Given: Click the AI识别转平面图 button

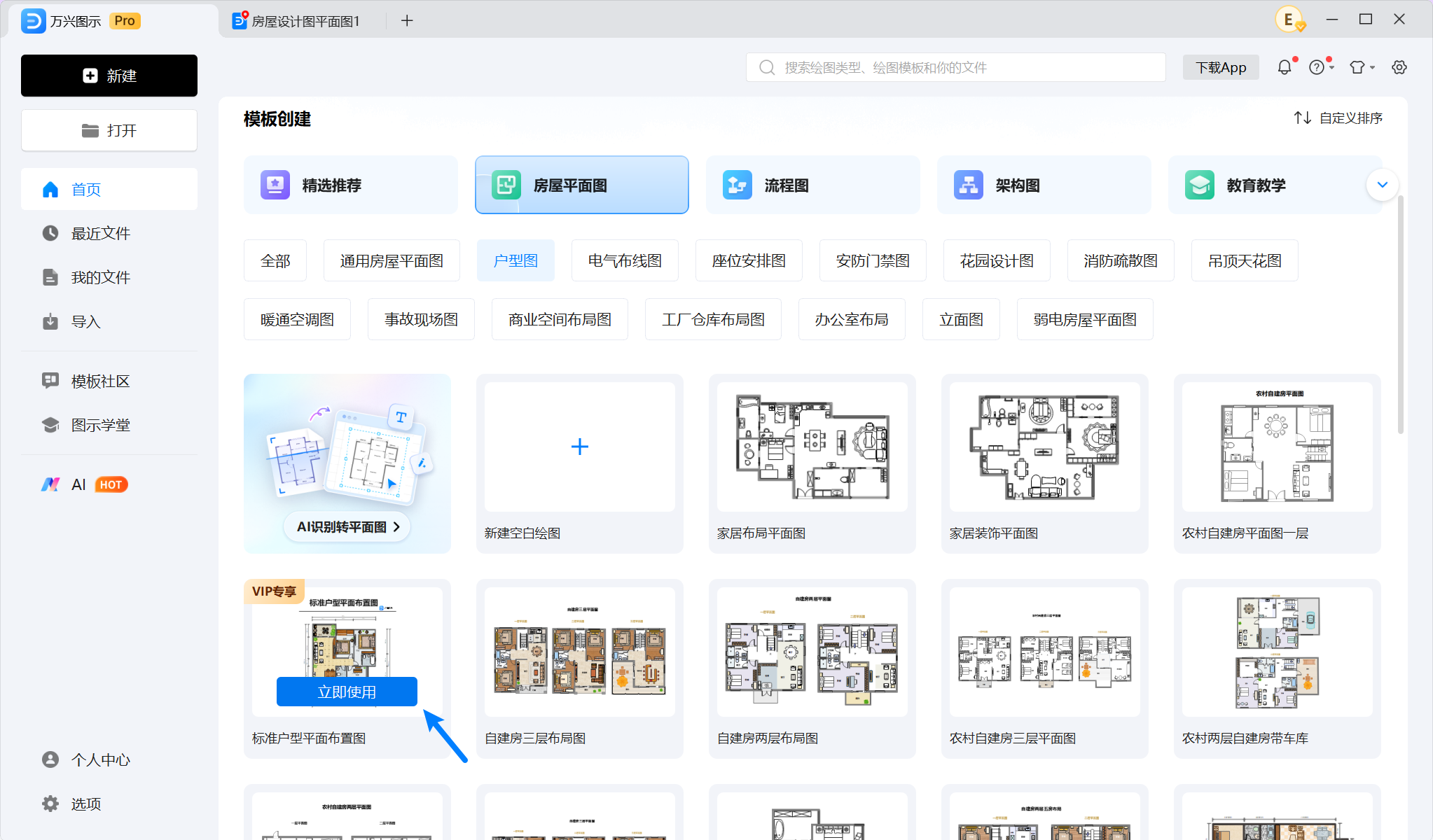Looking at the screenshot, I should [347, 526].
